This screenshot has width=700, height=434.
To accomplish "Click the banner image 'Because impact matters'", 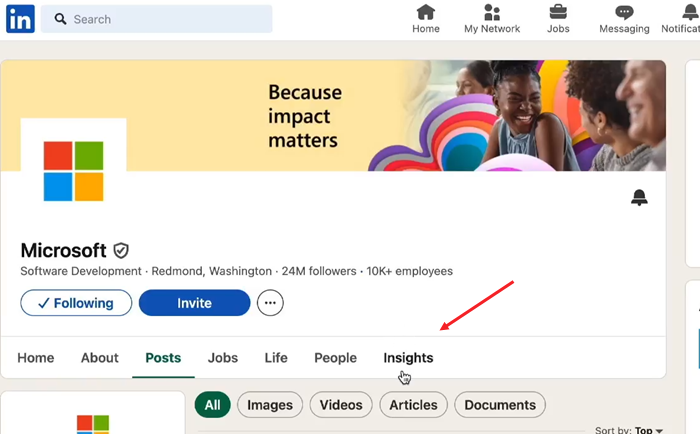I will point(333,116).
